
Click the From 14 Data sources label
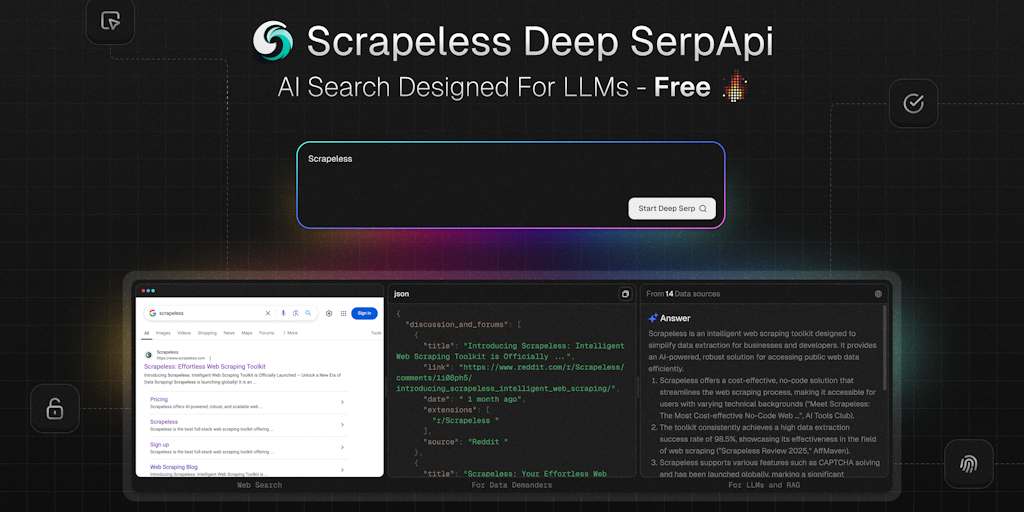pos(683,294)
